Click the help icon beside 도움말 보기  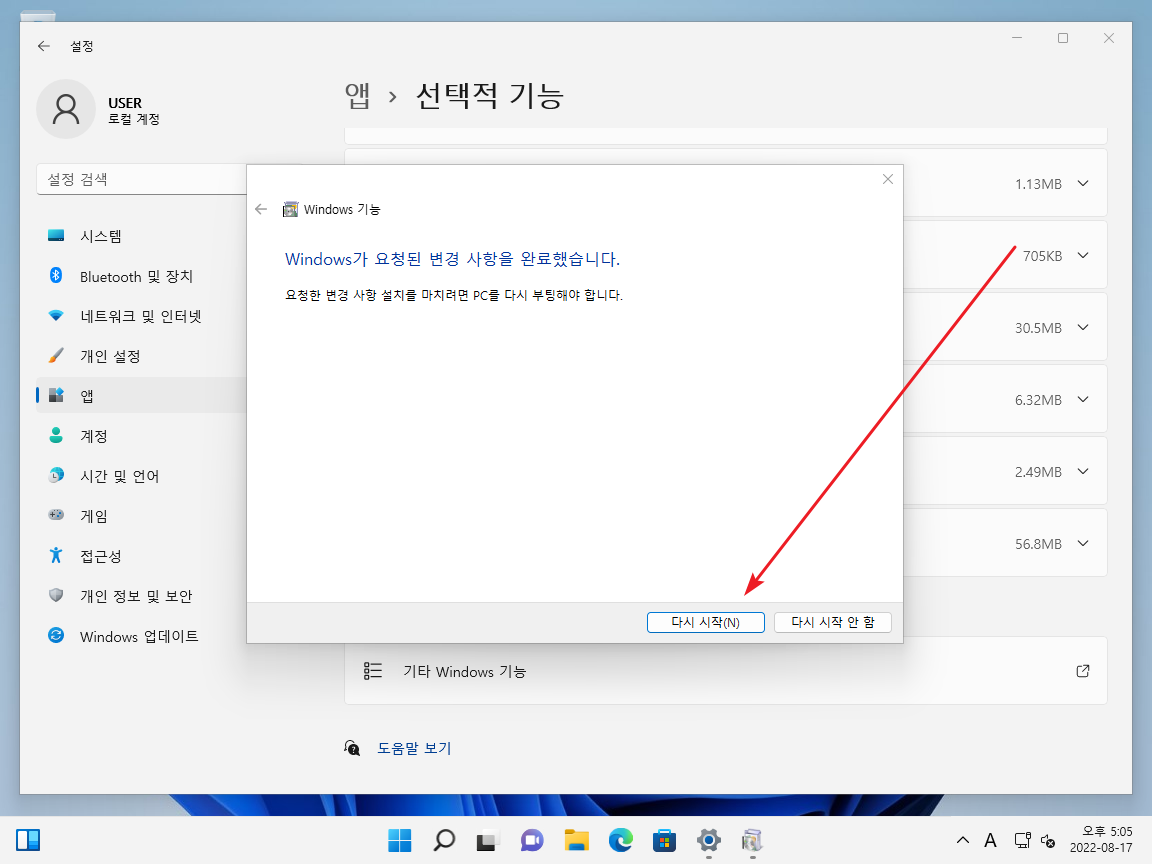(352, 748)
